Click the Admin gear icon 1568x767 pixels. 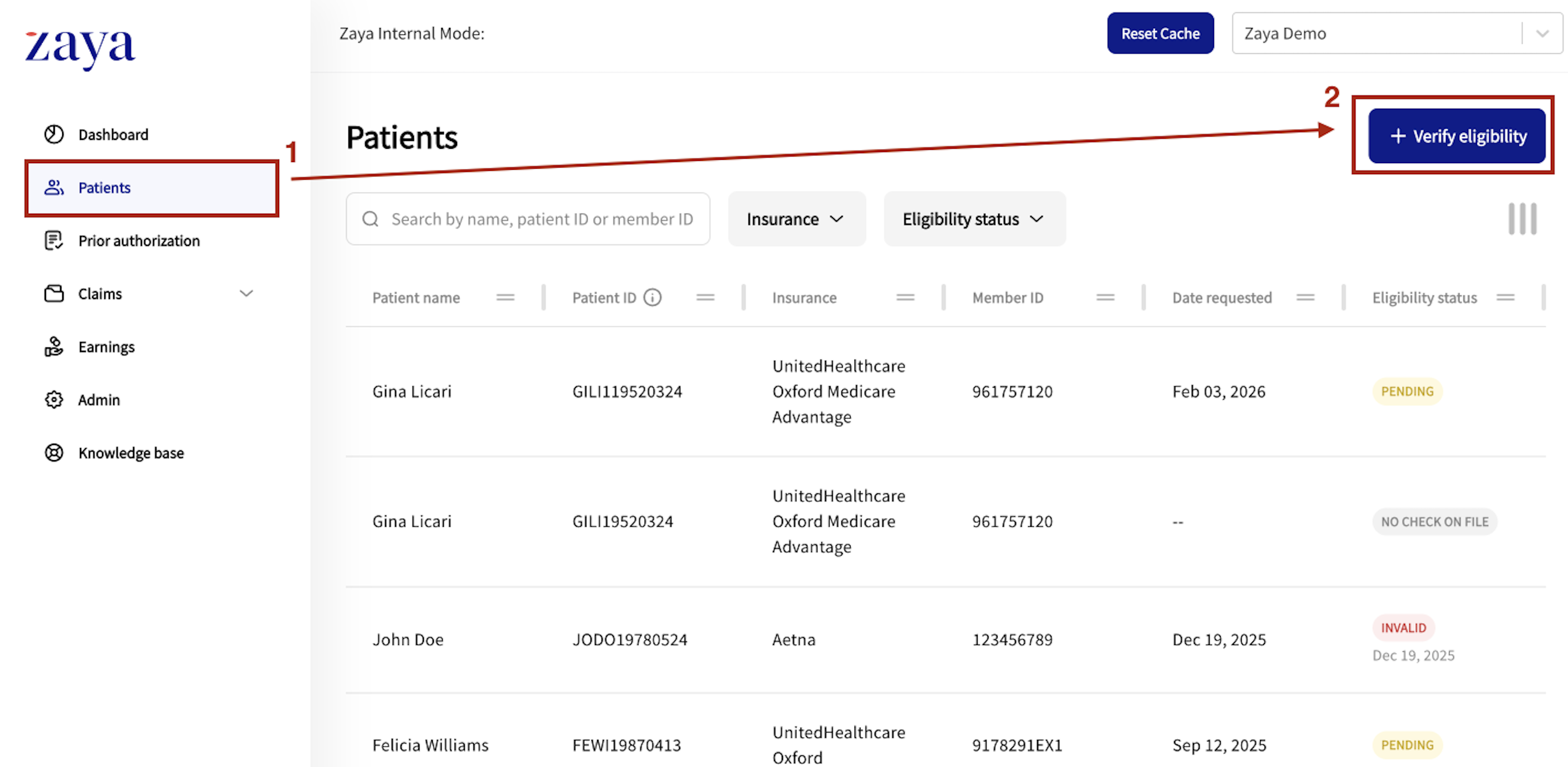(54, 400)
